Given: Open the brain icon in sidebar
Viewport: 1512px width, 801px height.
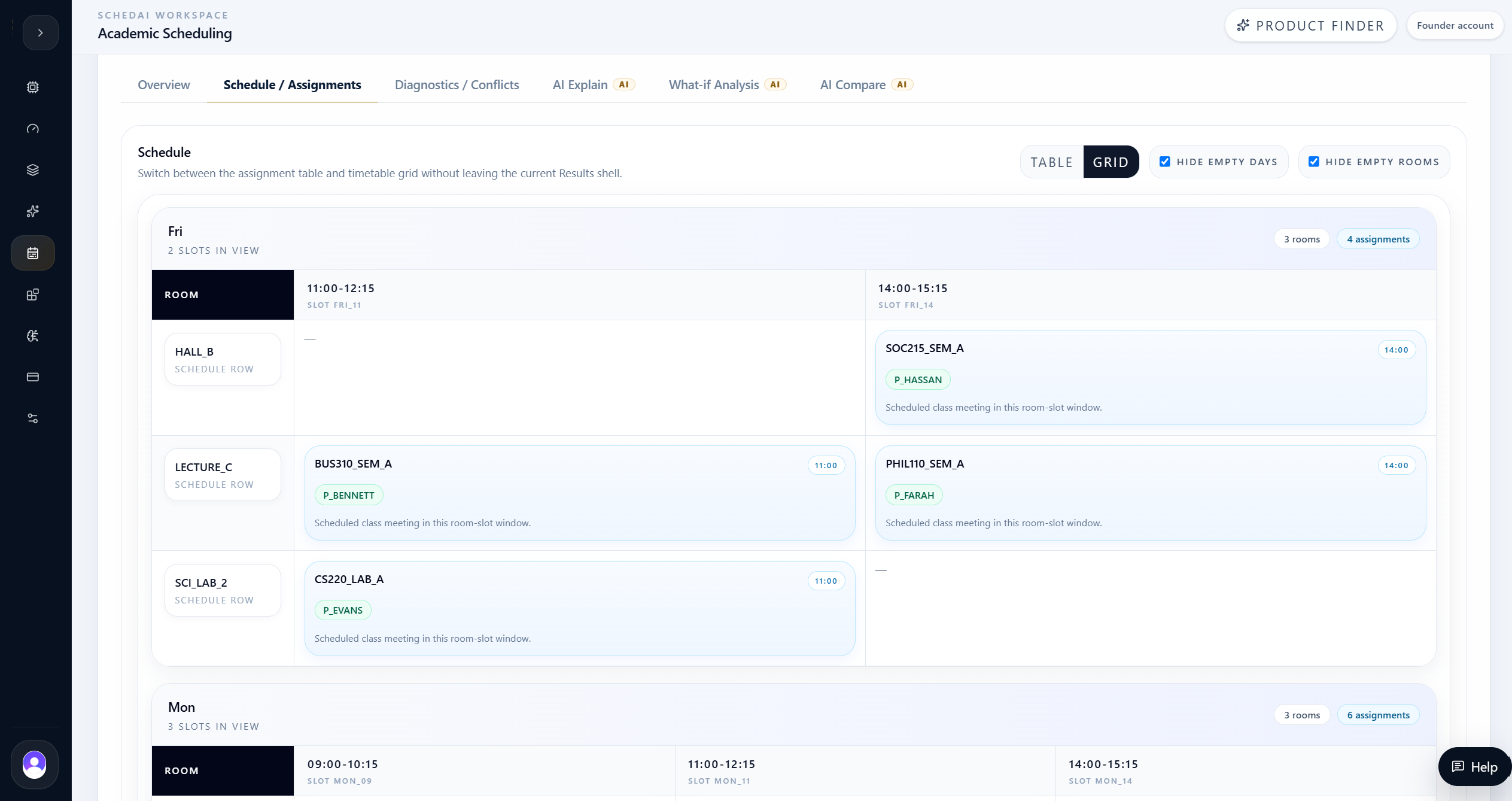Looking at the screenshot, I should 33,336.
